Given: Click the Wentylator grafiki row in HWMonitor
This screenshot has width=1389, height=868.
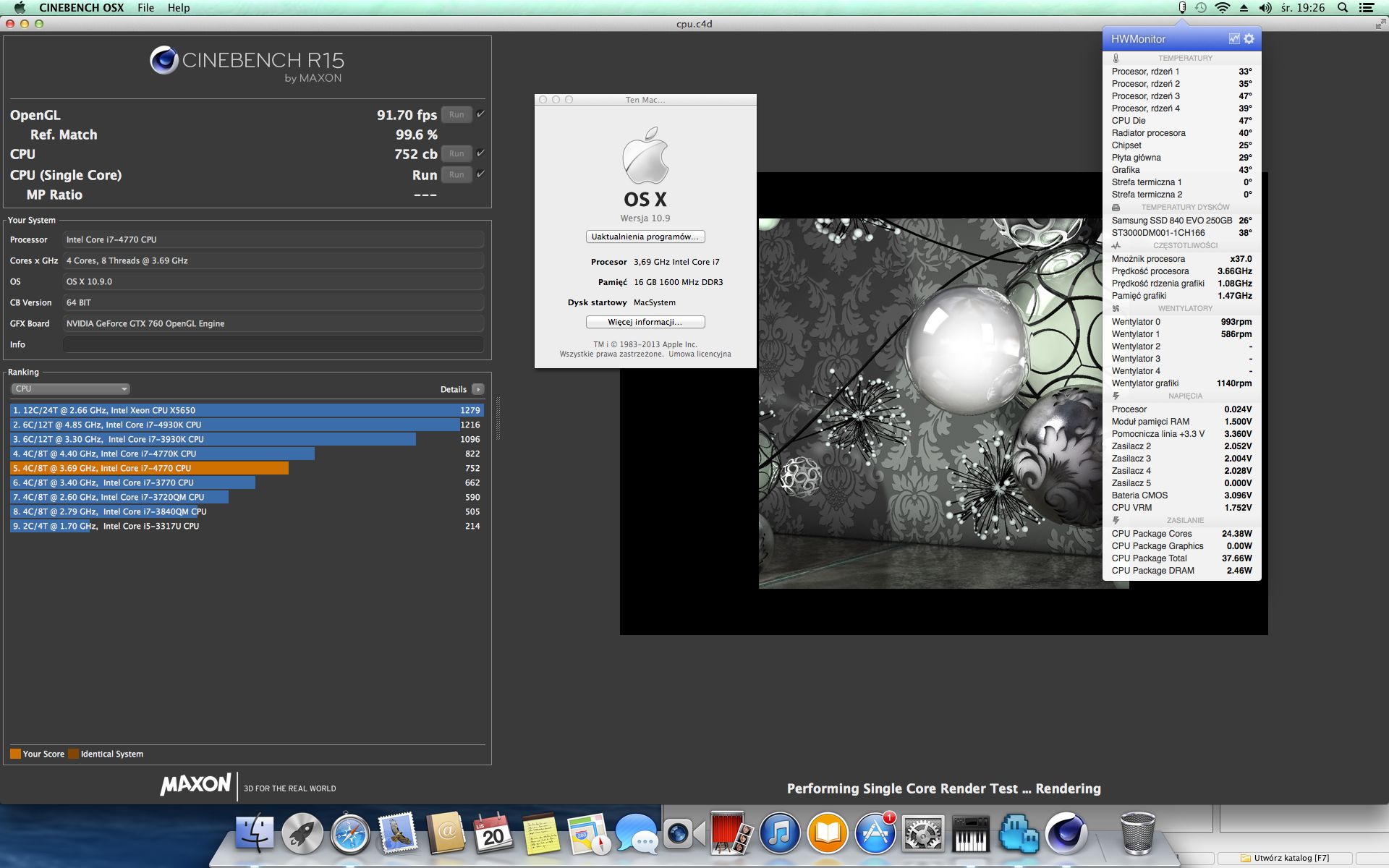Looking at the screenshot, I should point(1181,383).
